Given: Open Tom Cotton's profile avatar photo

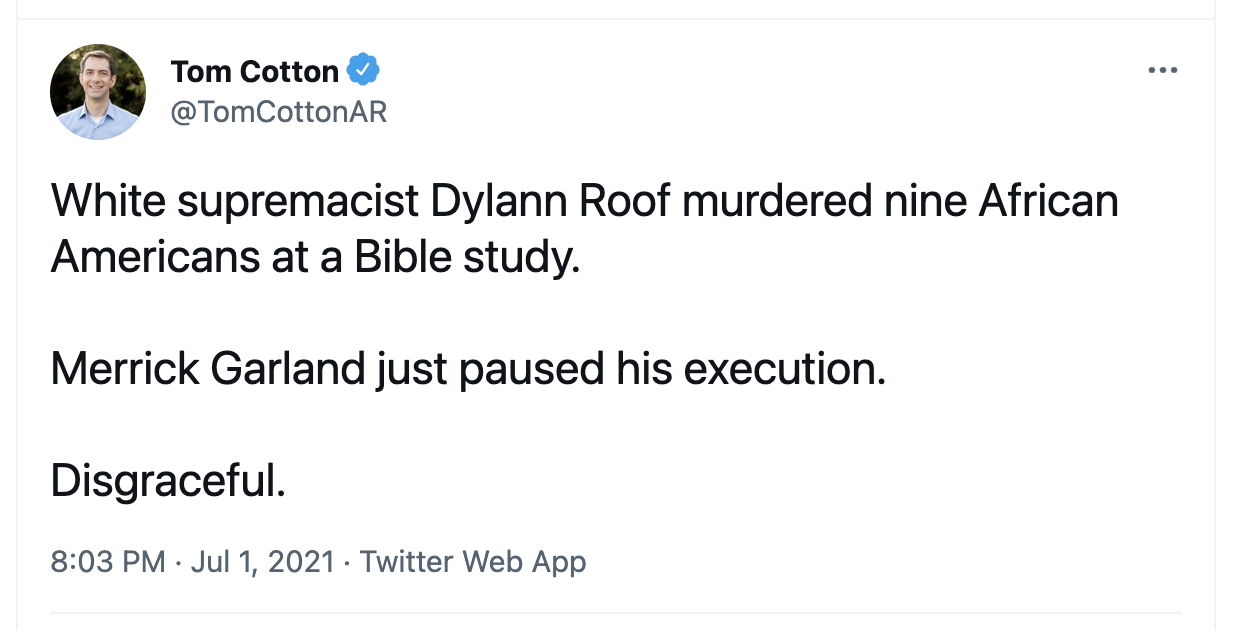Looking at the screenshot, I should point(98,92).
